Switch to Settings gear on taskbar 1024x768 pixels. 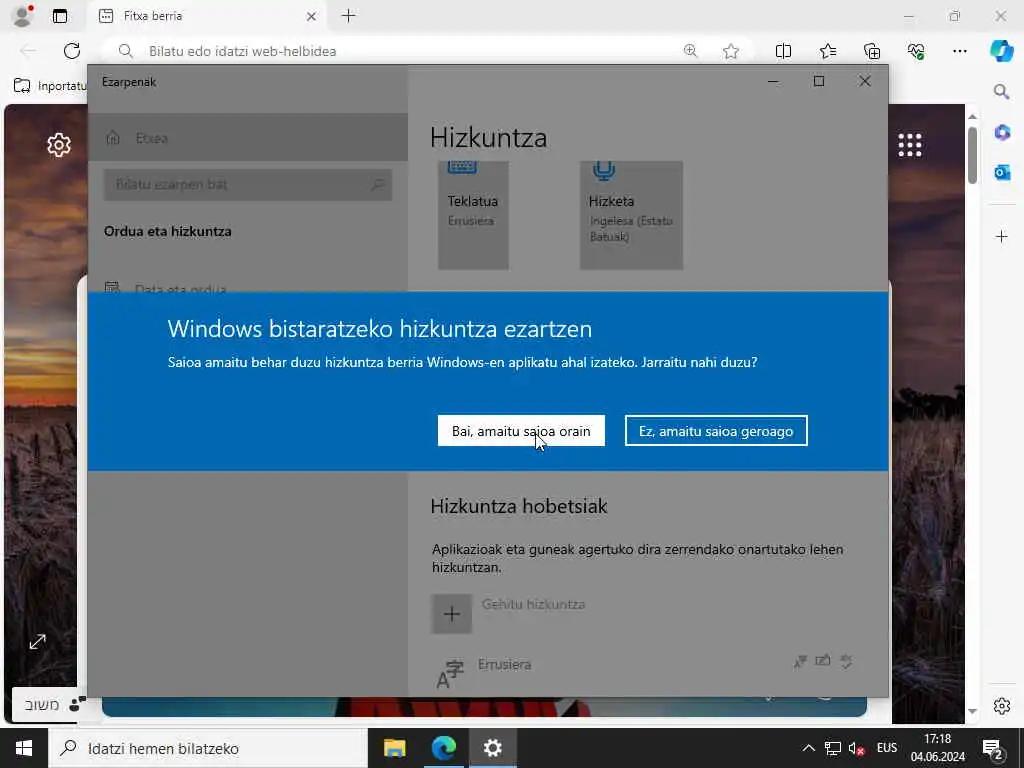(x=492, y=748)
